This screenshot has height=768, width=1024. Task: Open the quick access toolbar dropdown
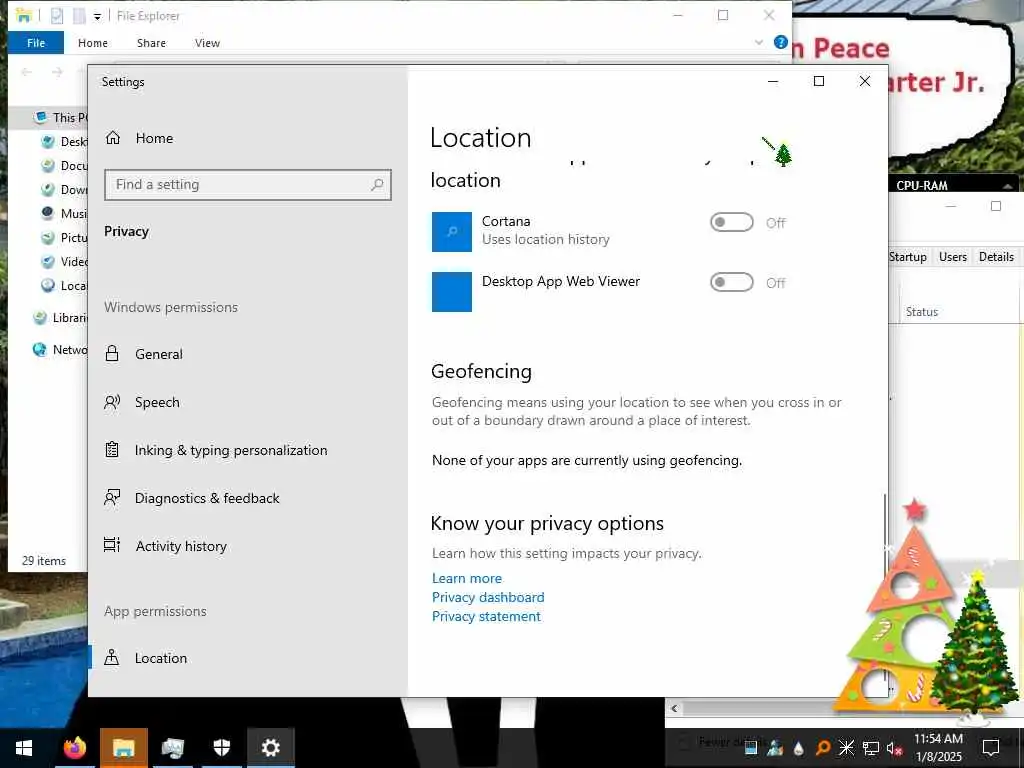97,16
